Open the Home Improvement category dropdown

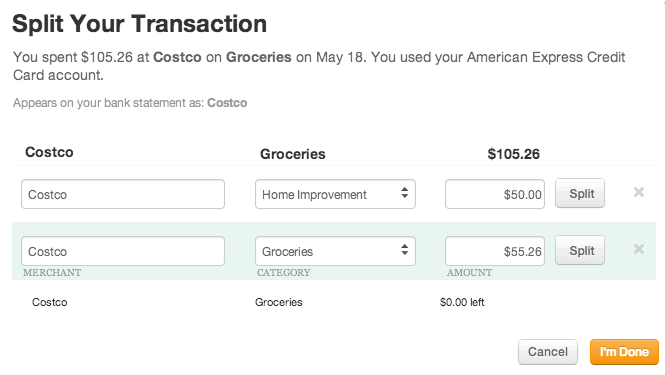[335, 194]
